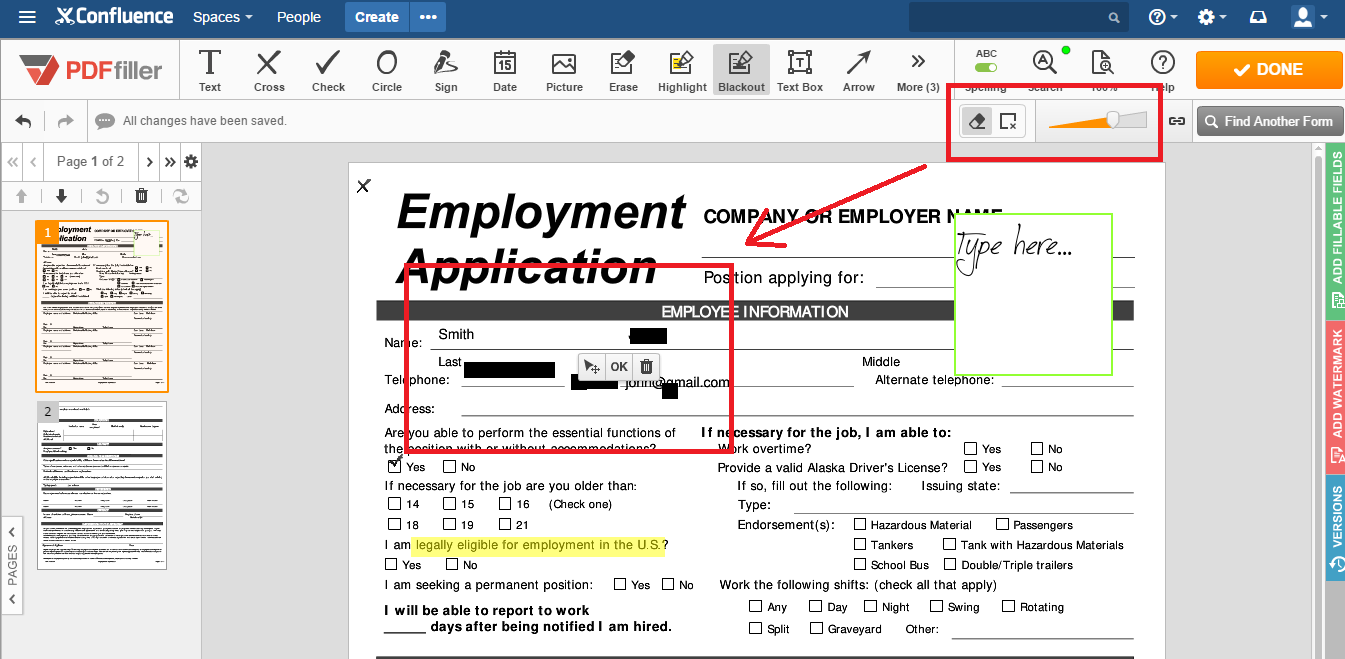1345x659 pixels.
Task: Open page settings gear icon
Action: pos(191,161)
